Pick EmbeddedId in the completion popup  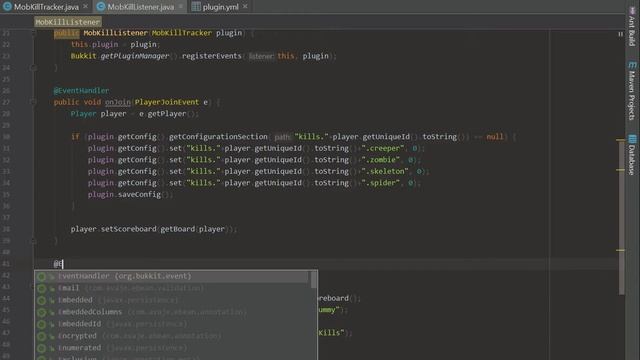pyautogui.click(x=172, y=324)
